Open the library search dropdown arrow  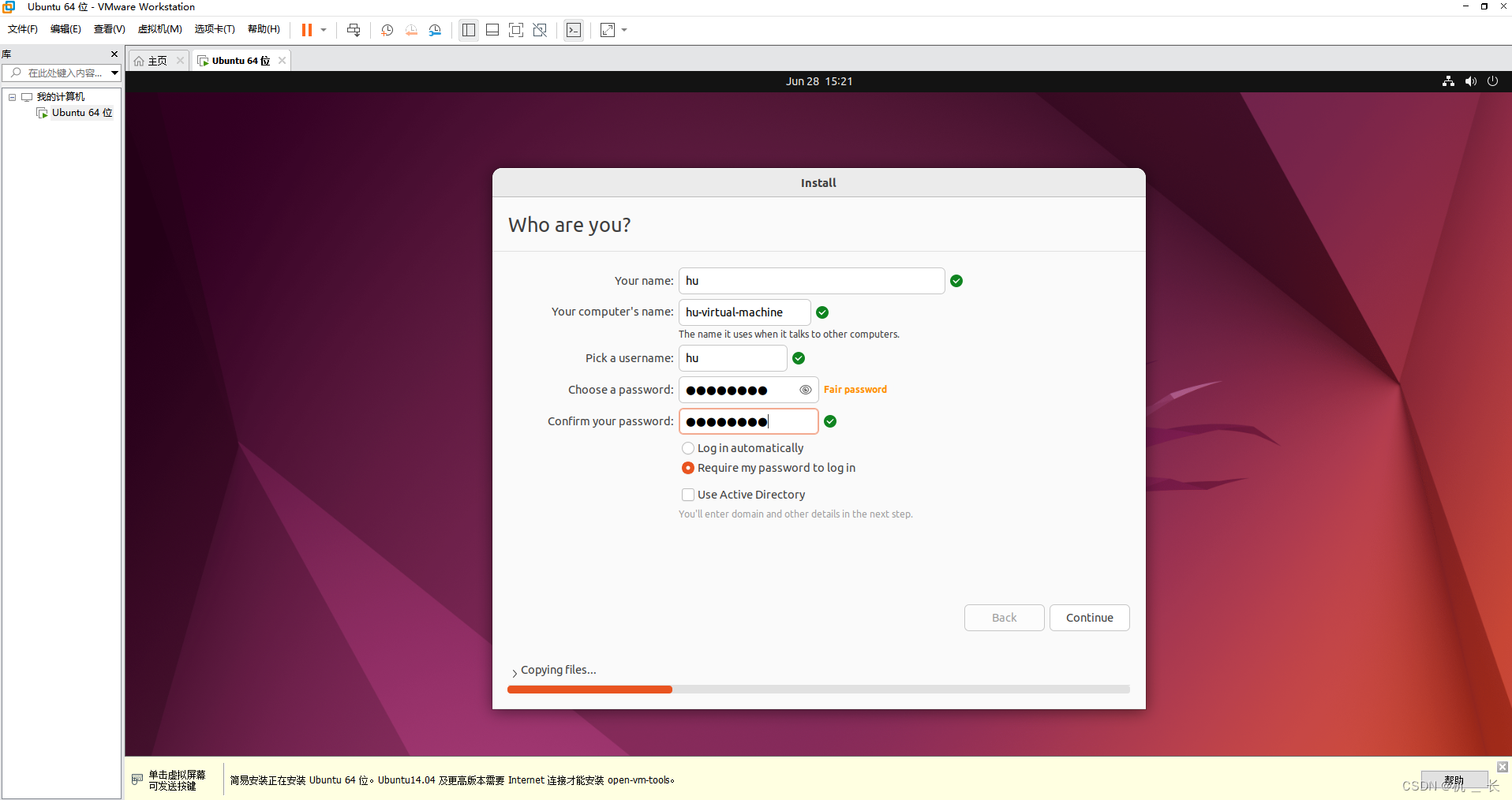coord(115,73)
